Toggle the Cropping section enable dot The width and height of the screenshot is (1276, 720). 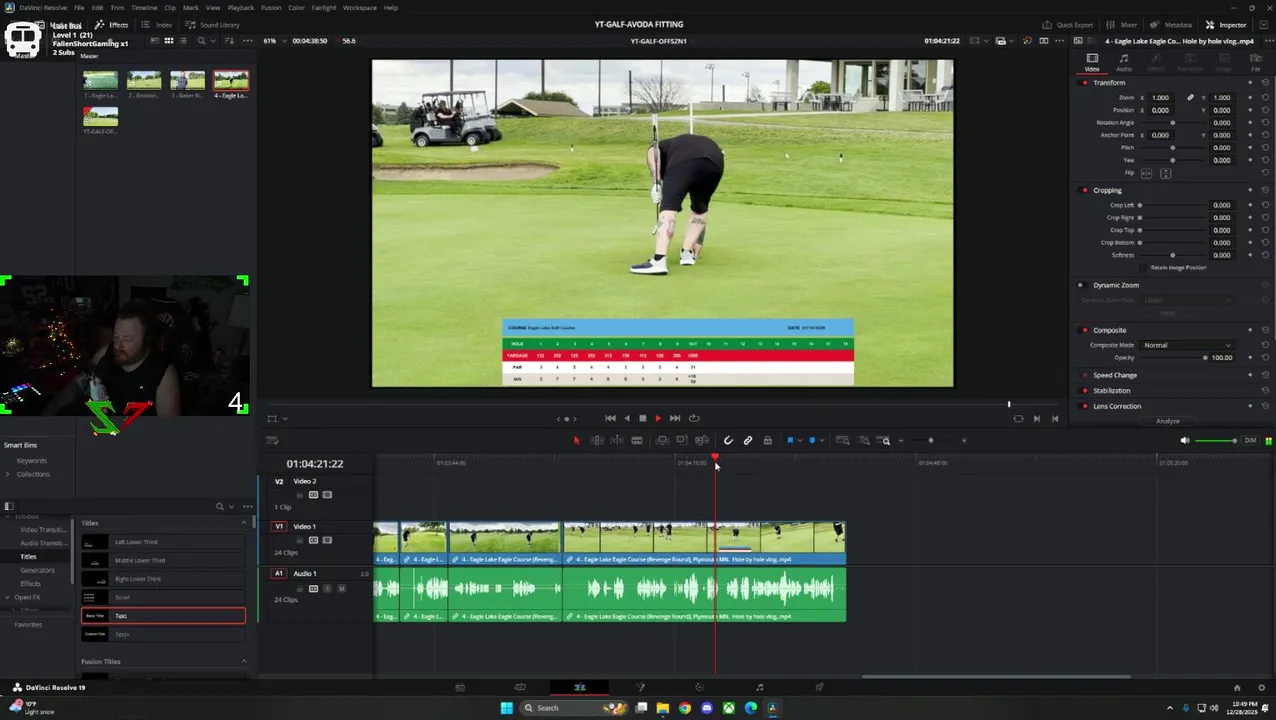point(1085,190)
